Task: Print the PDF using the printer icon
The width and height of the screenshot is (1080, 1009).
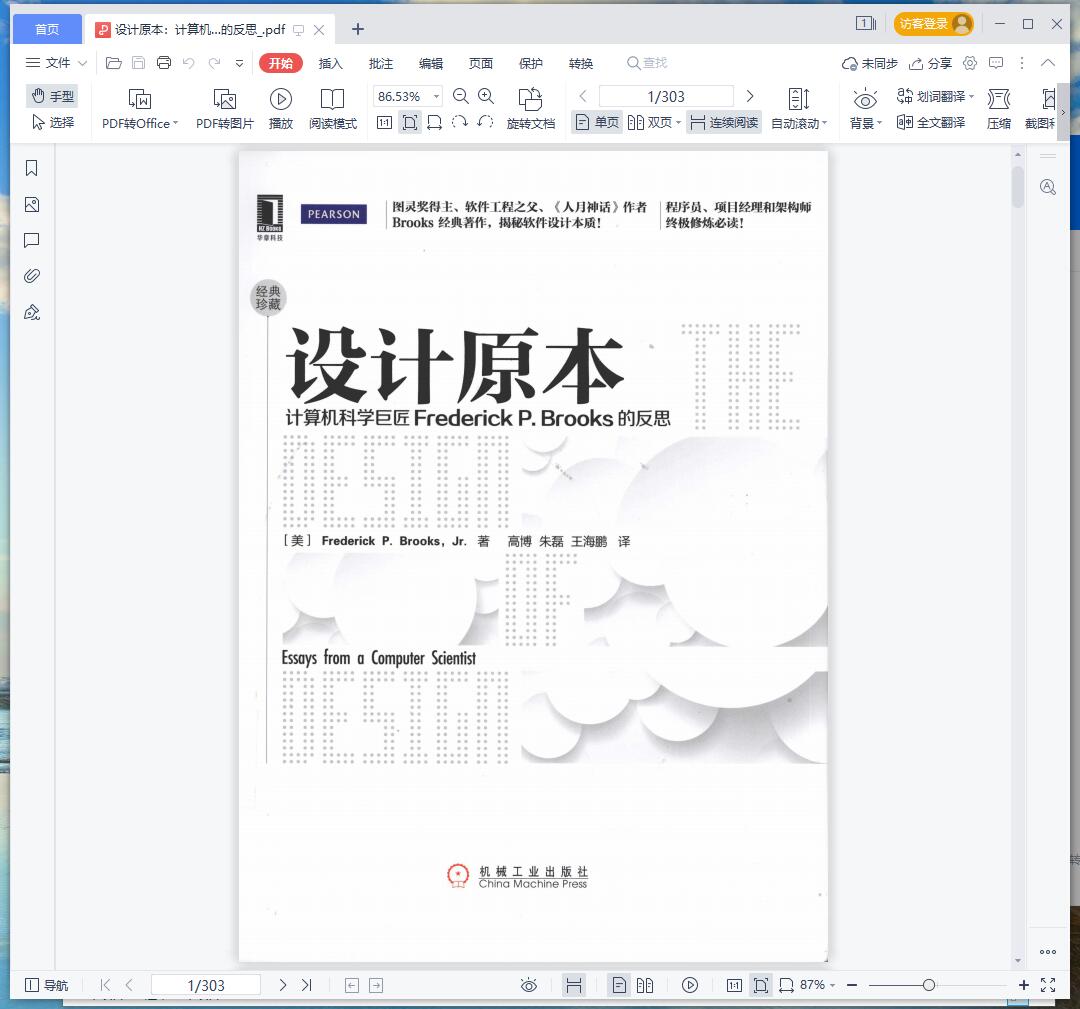Action: pyautogui.click(x=164, y=63)
